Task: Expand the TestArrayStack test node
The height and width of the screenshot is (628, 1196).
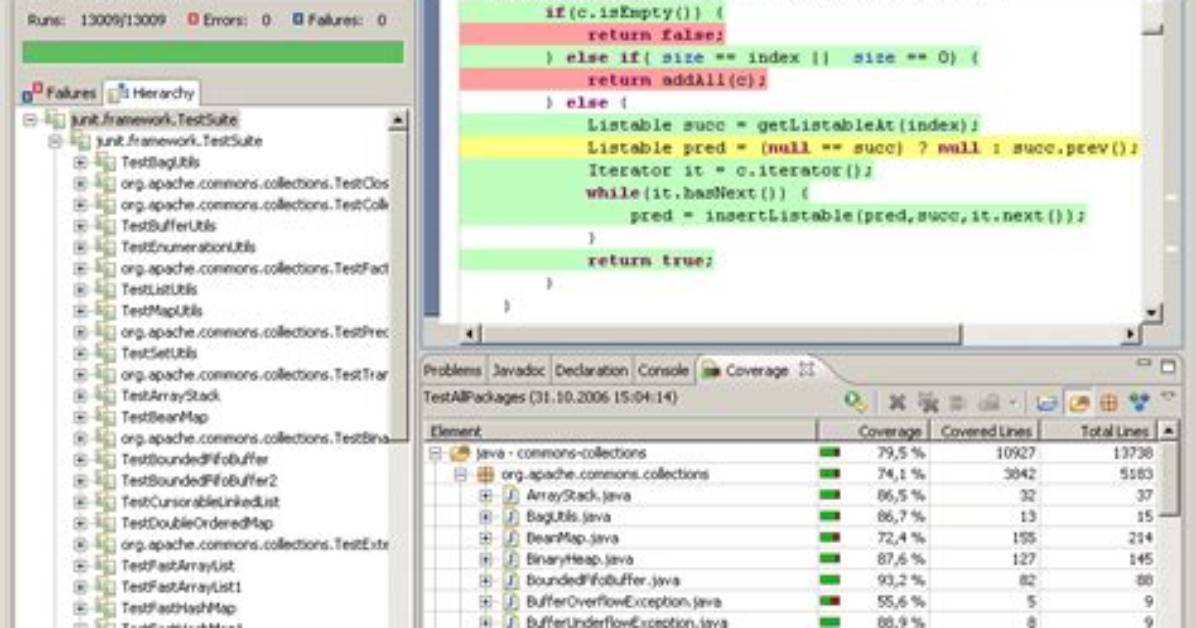Action: [x=80, y=396]
